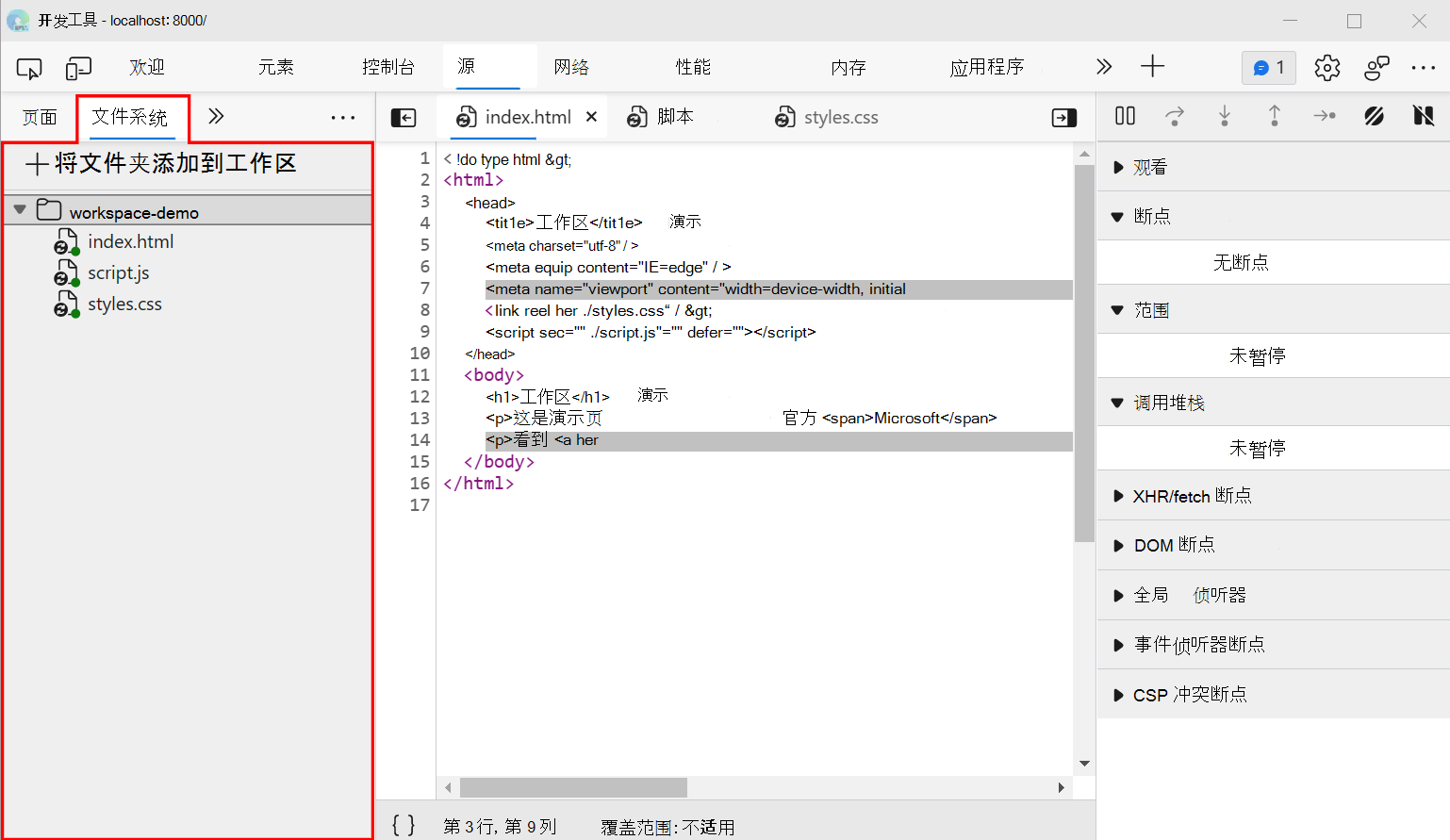Switch to the 元素 tab
This screenshot has width=1450, height=840.
point(276,67)
